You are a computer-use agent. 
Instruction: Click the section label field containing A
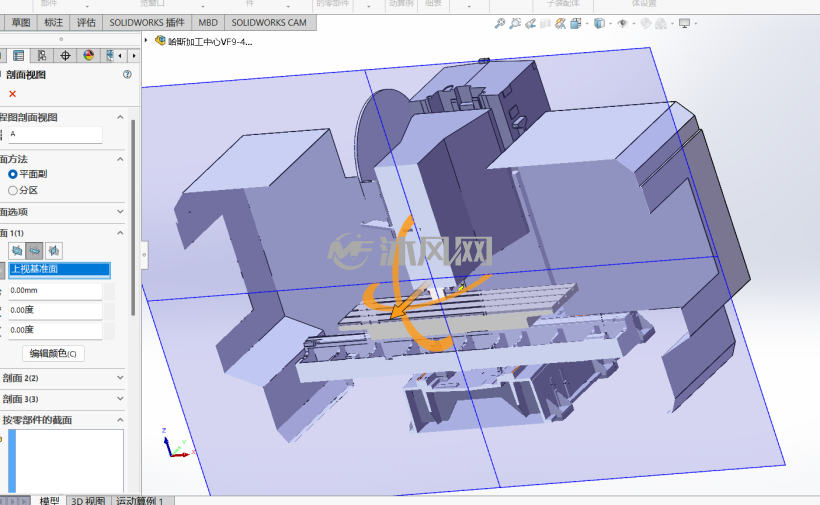(55, 134)
